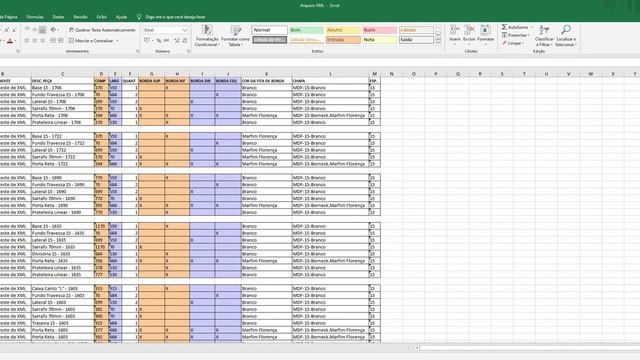Open the Geral number format combo box
The width and height of the screenshot is (640, 360).
click(x=165, y=30)
